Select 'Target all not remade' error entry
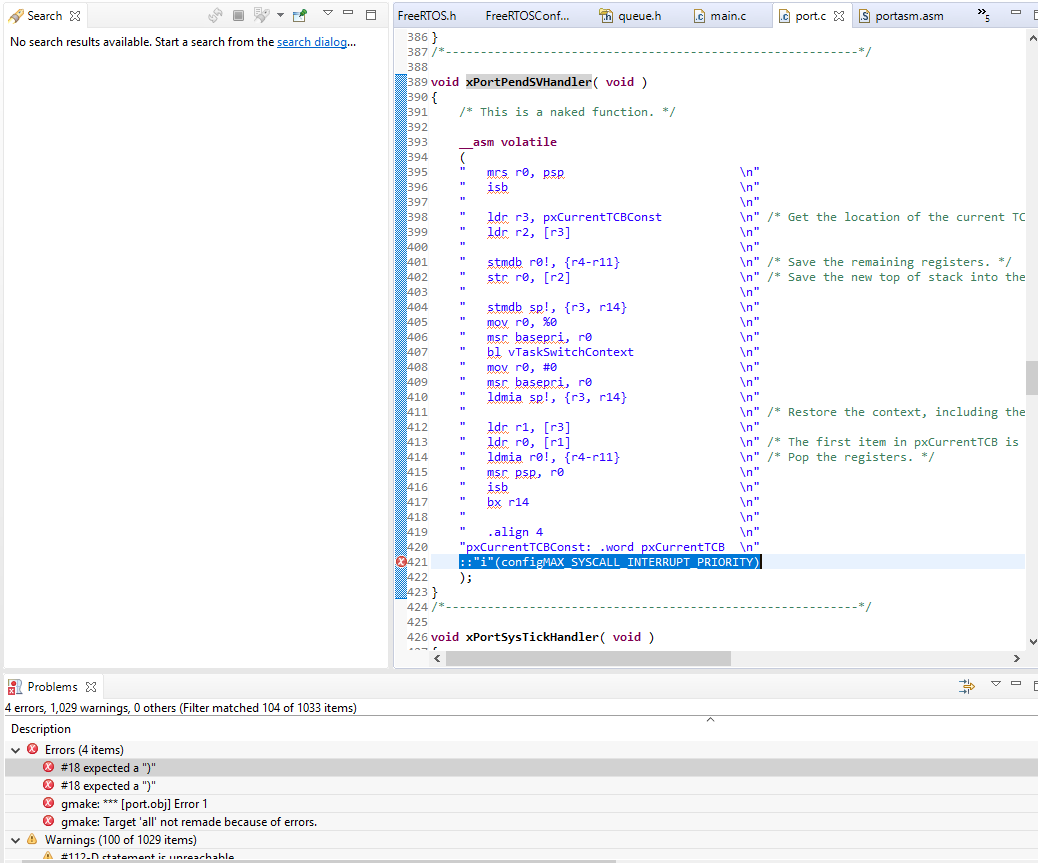Viewport: 1038px width, 863px height. pos(520,821)
